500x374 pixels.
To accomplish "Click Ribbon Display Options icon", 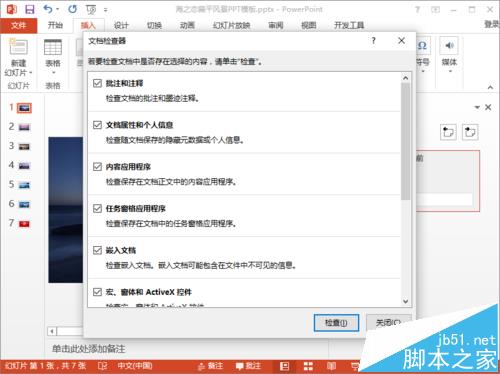I will [x=435, y=9].
